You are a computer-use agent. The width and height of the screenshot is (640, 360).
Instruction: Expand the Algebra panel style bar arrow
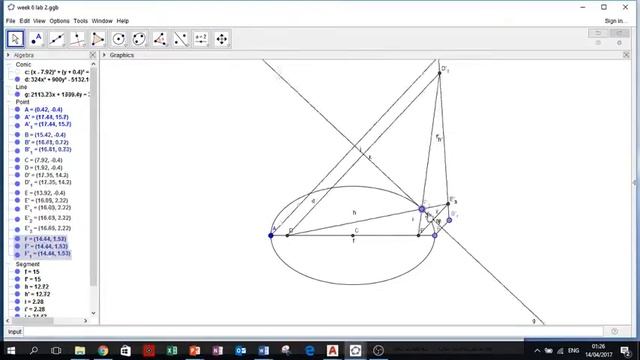(x=8, y=55)
